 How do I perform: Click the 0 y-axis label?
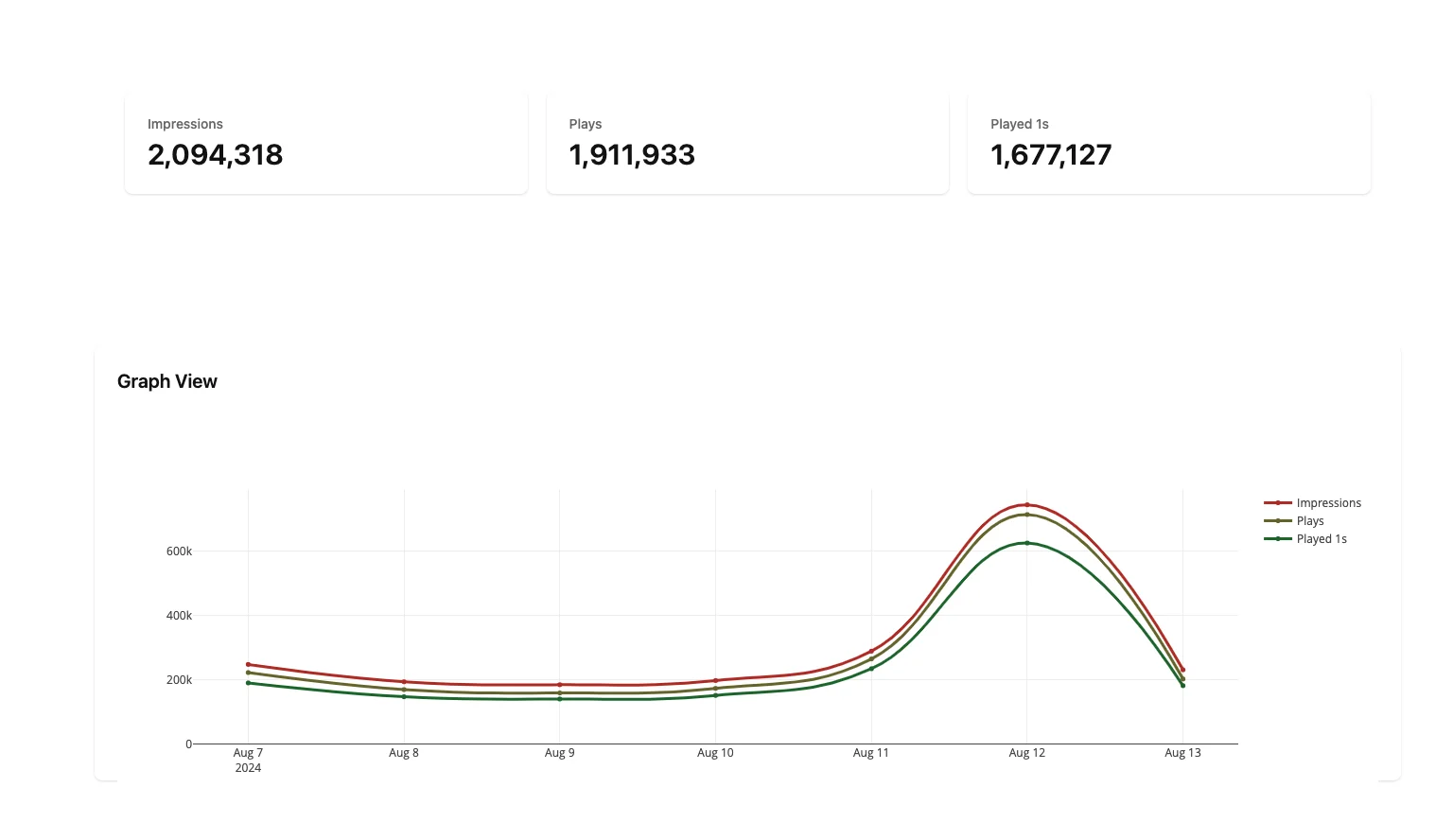tap(188, 744)
